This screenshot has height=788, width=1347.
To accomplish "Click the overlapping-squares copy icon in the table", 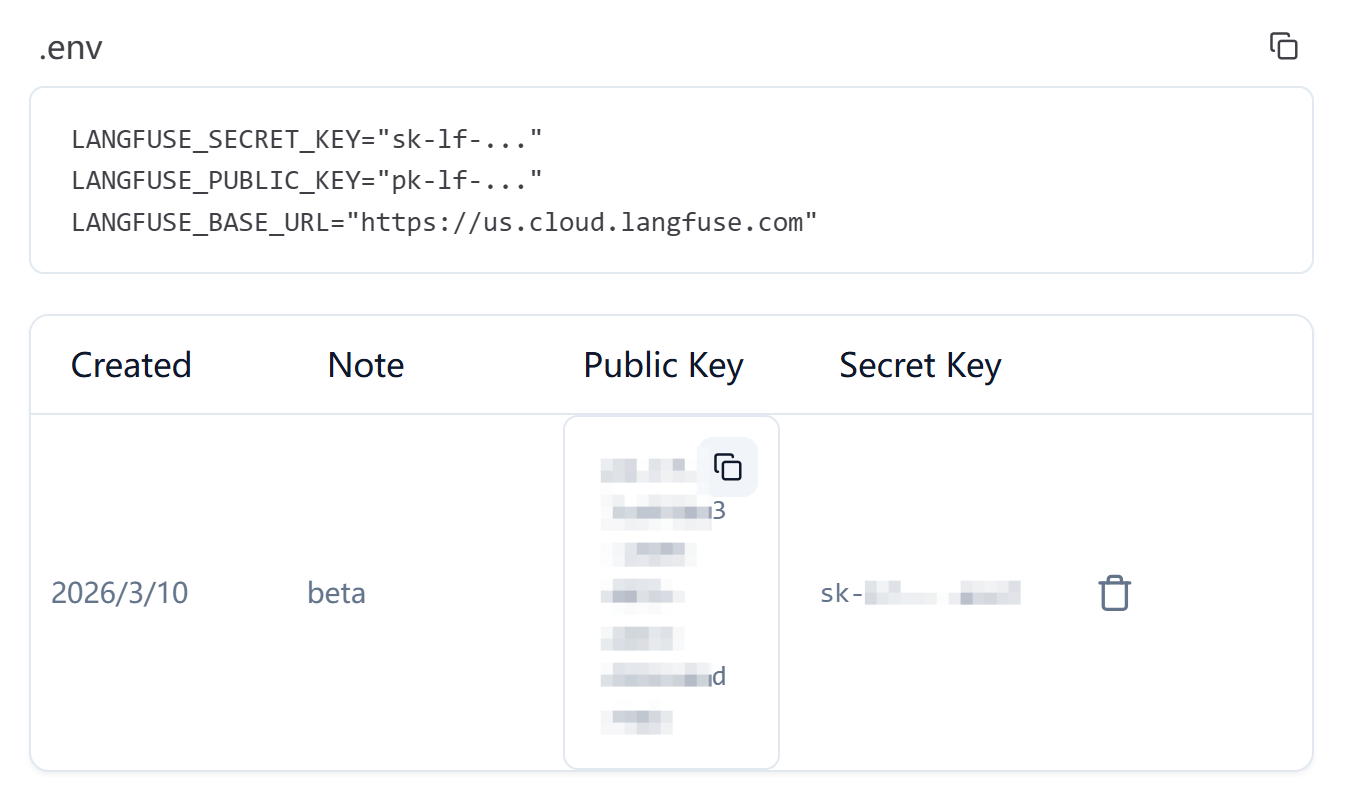I will 728,466.
